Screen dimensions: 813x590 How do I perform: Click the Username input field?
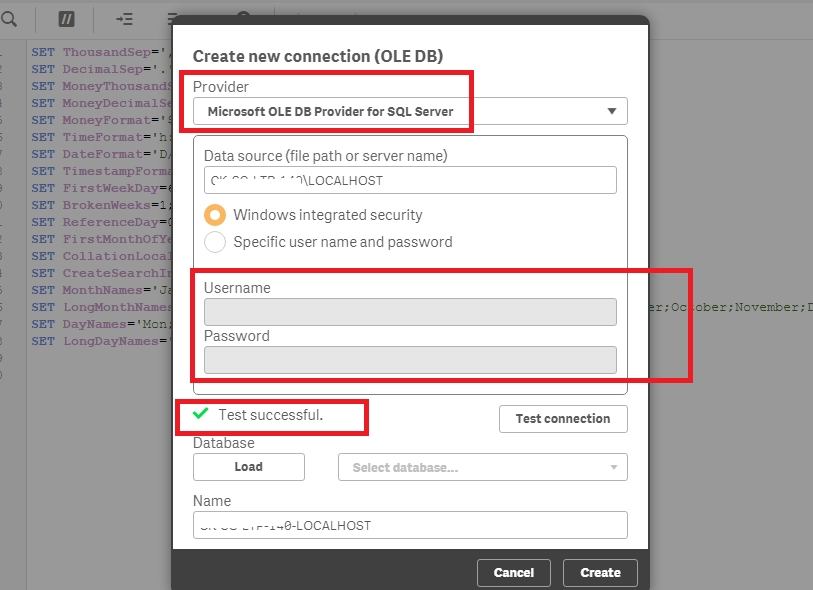[x=410, y=312]
